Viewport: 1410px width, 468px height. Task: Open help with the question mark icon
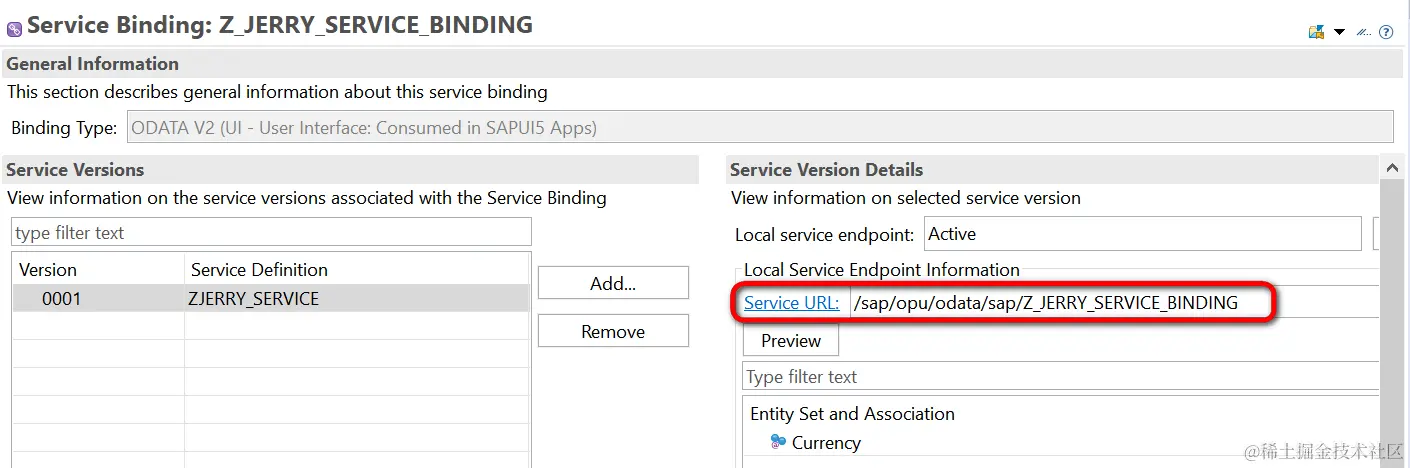(x=1386, y=32)
